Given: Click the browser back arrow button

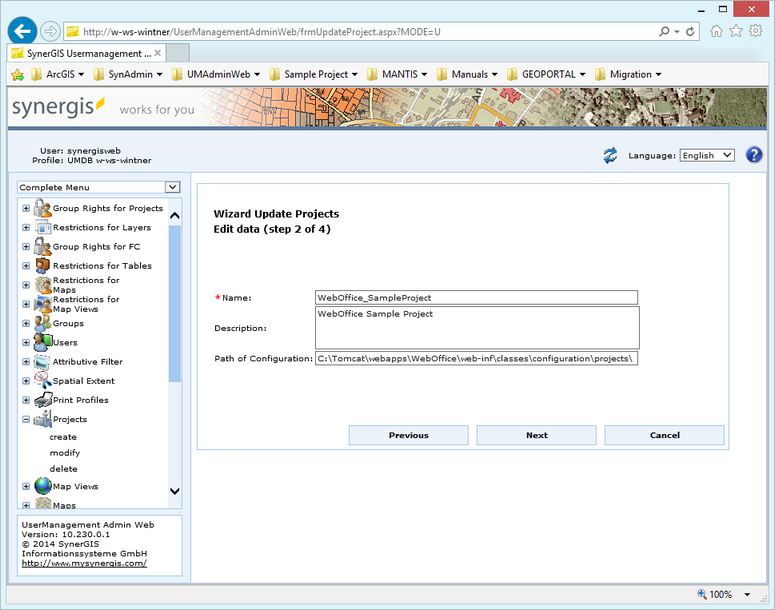Looking at the screenshot, I should 22,31.
